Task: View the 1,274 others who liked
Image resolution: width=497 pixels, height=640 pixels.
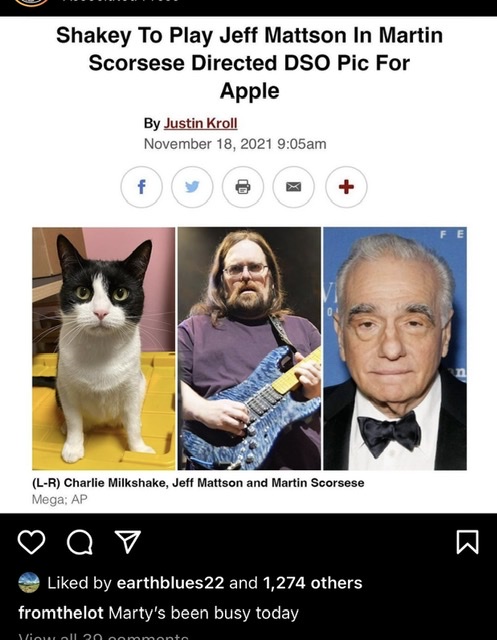Action: point(313,582)
